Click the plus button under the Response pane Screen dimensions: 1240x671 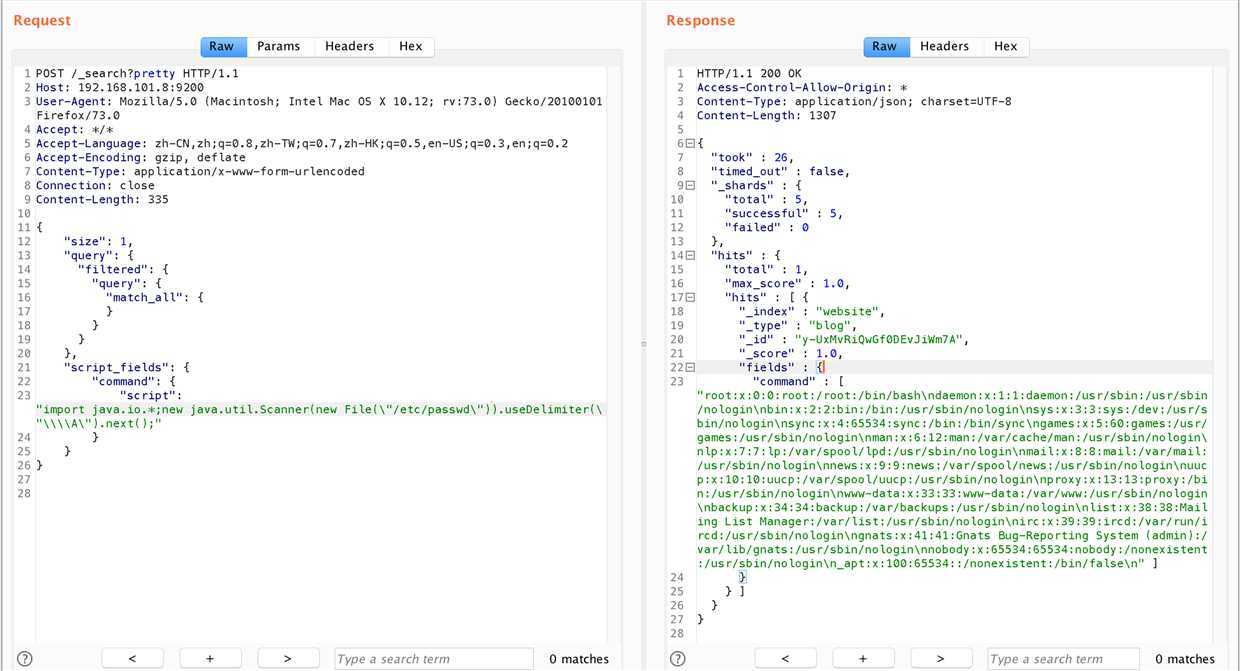[863, 658]
